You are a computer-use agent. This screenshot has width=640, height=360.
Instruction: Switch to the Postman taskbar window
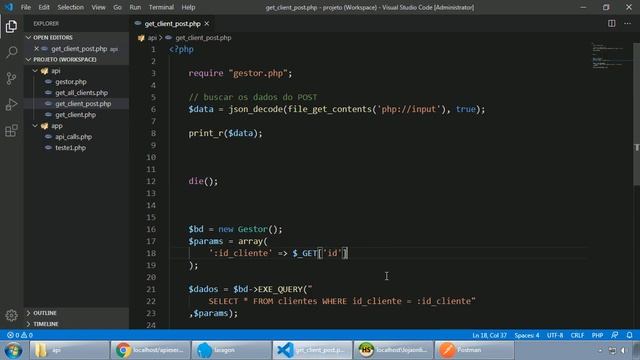474,350
